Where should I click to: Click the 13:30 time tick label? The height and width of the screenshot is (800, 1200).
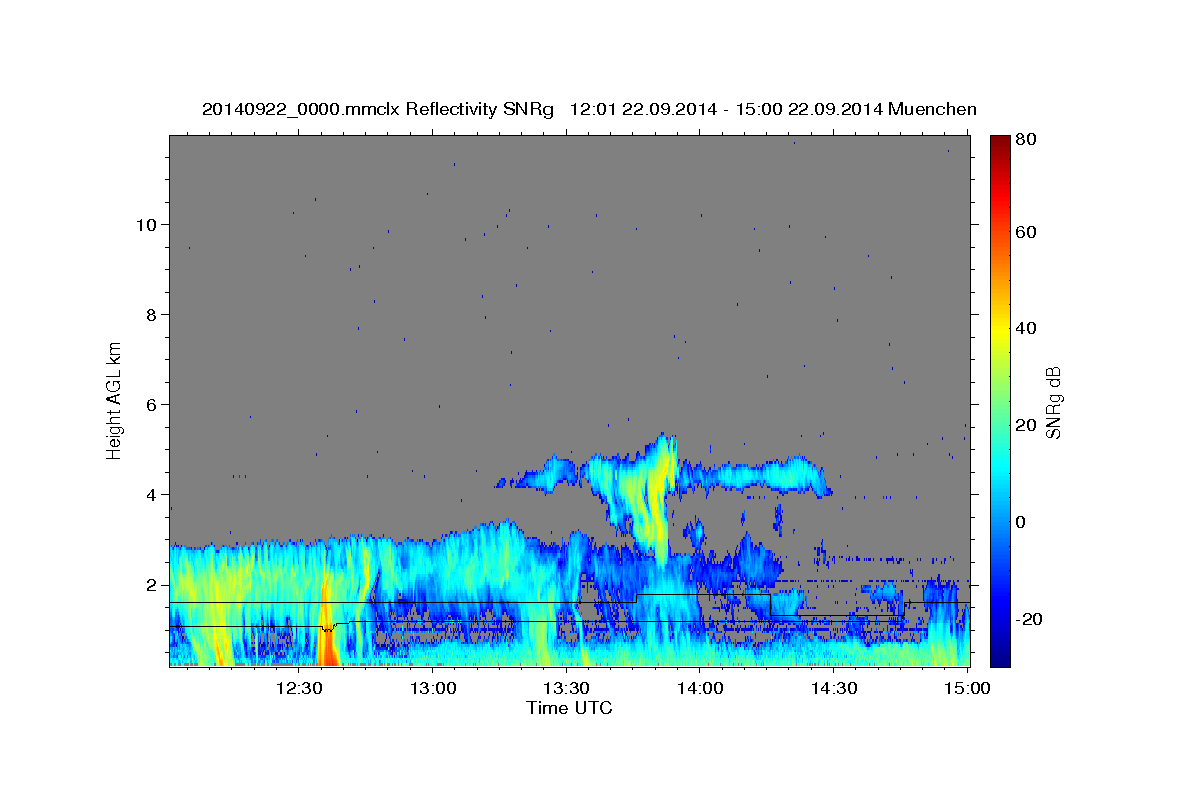click(x=566, y=689)
